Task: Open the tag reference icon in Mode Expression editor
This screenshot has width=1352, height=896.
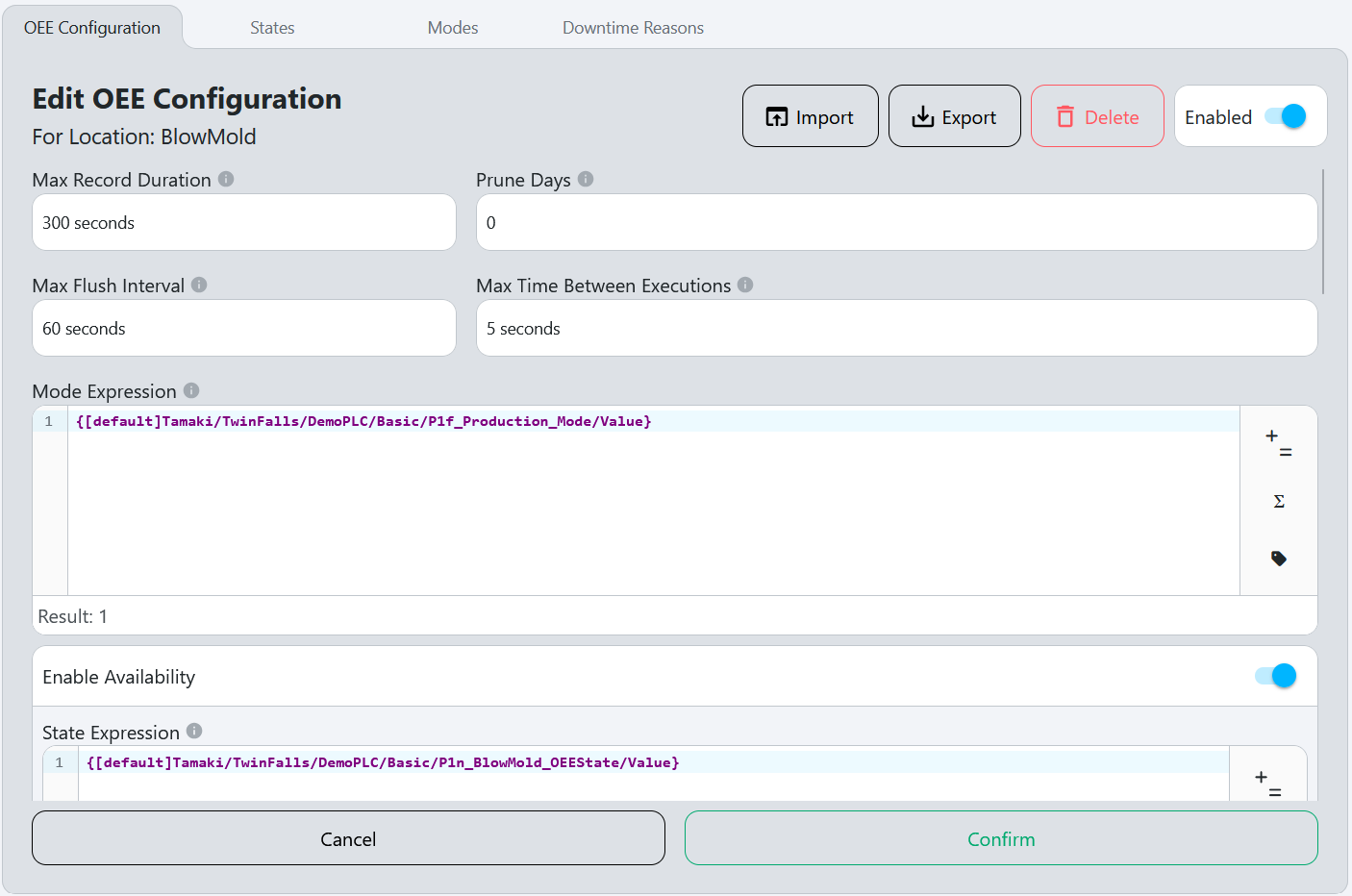Action: tap(1279, 559)
